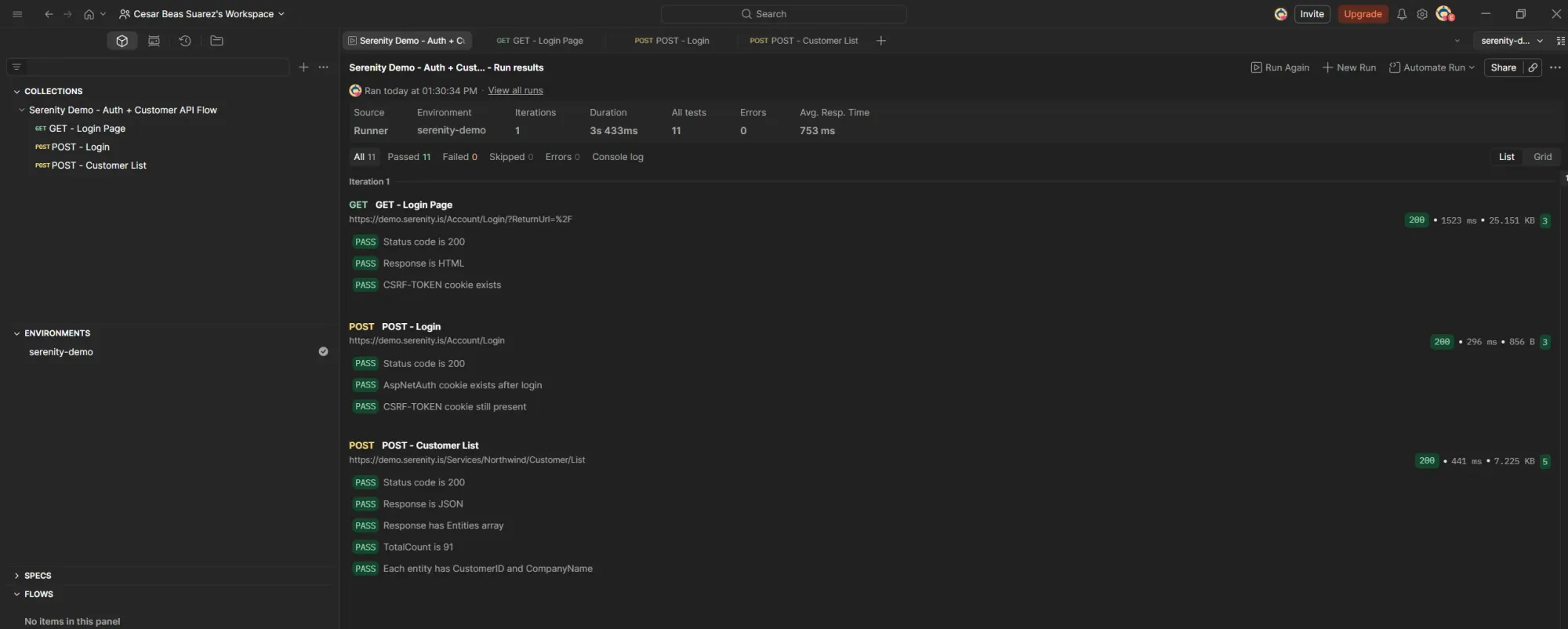Open the tab list chevron dropdown

pos(1457,41)
